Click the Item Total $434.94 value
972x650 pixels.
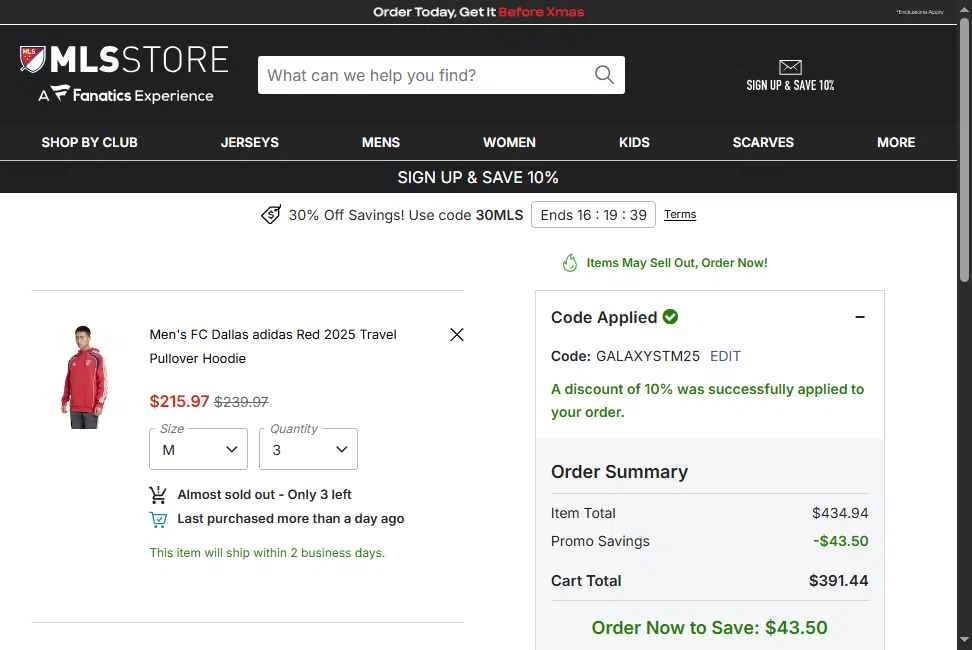pos(840,513)
